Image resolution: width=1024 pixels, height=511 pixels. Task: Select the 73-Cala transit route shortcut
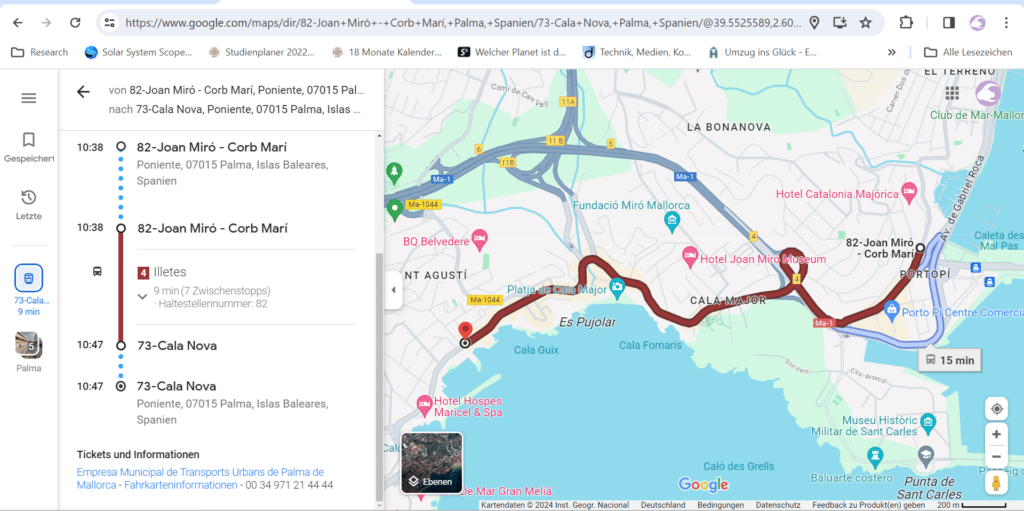pyautogui.click(x=29, y=289)
